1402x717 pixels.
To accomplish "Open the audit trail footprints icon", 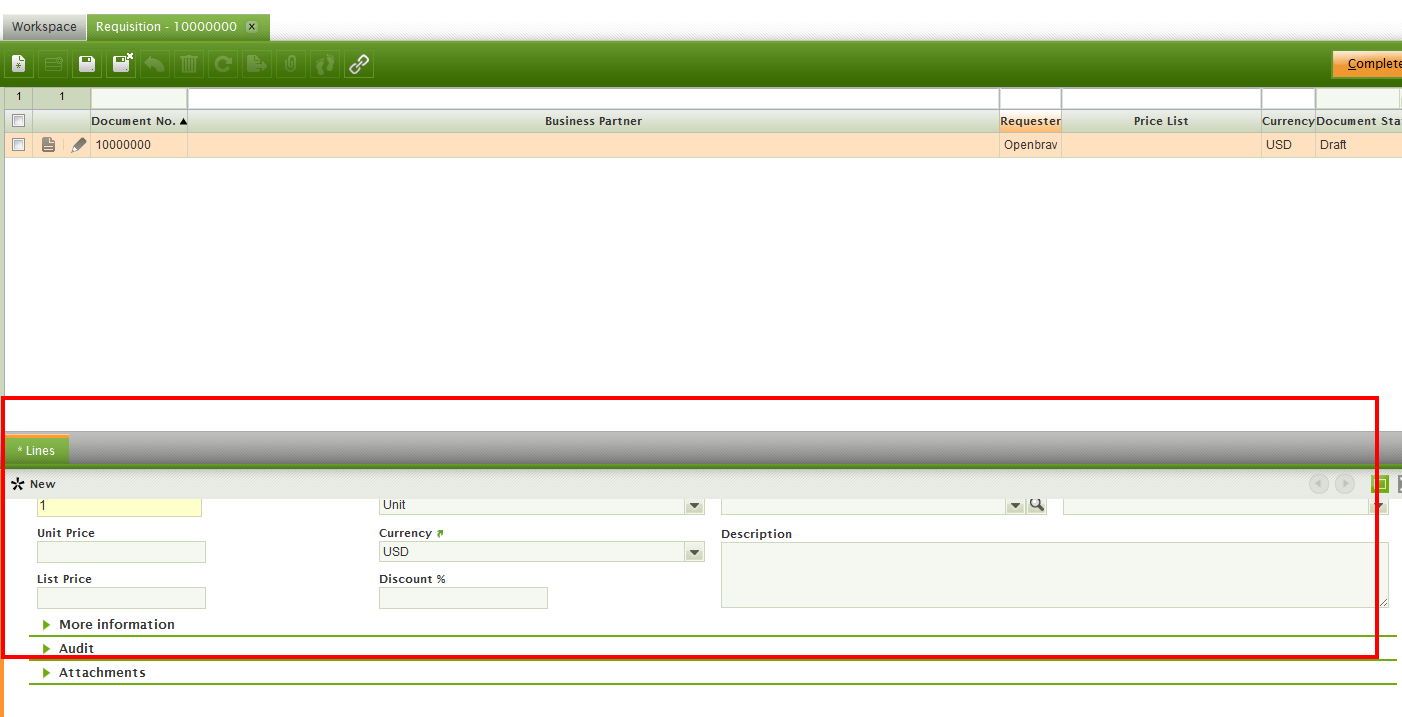I will 325,65.
